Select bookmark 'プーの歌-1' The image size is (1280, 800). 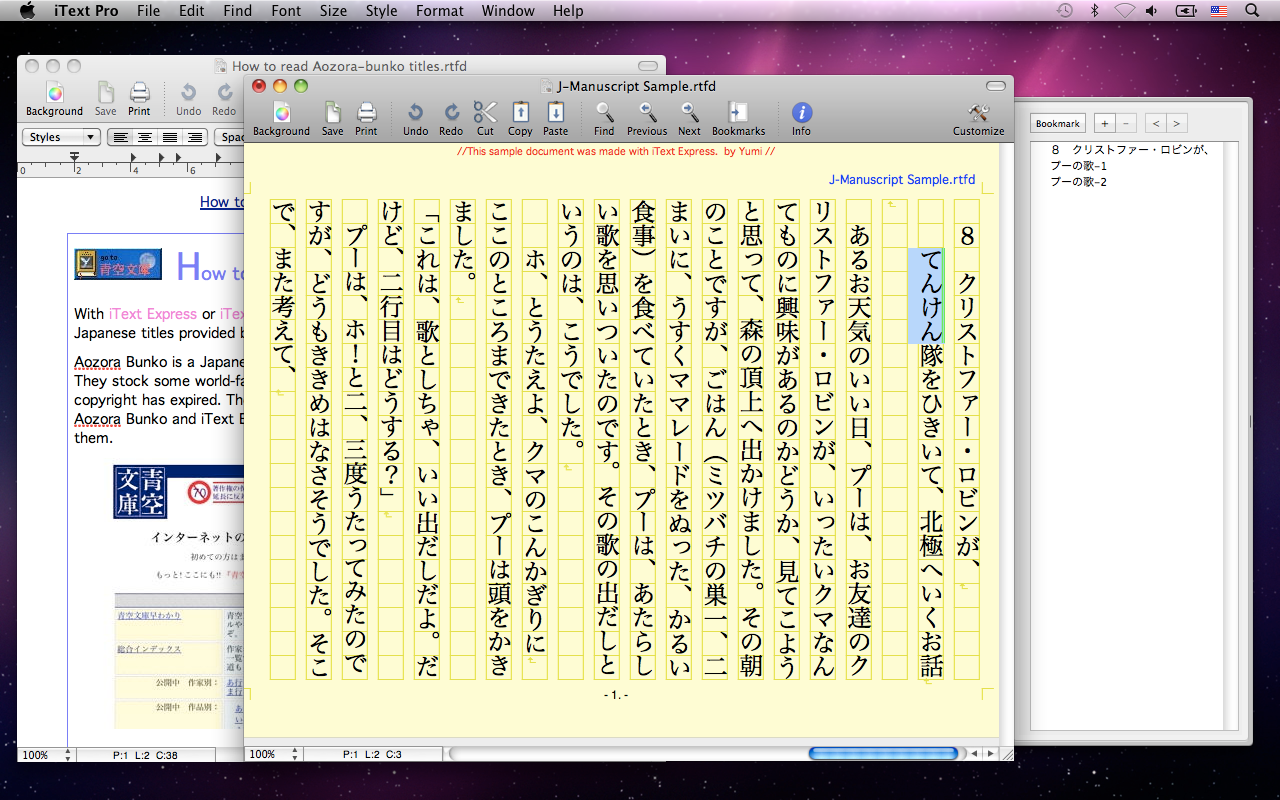[x=1079, y=166]
